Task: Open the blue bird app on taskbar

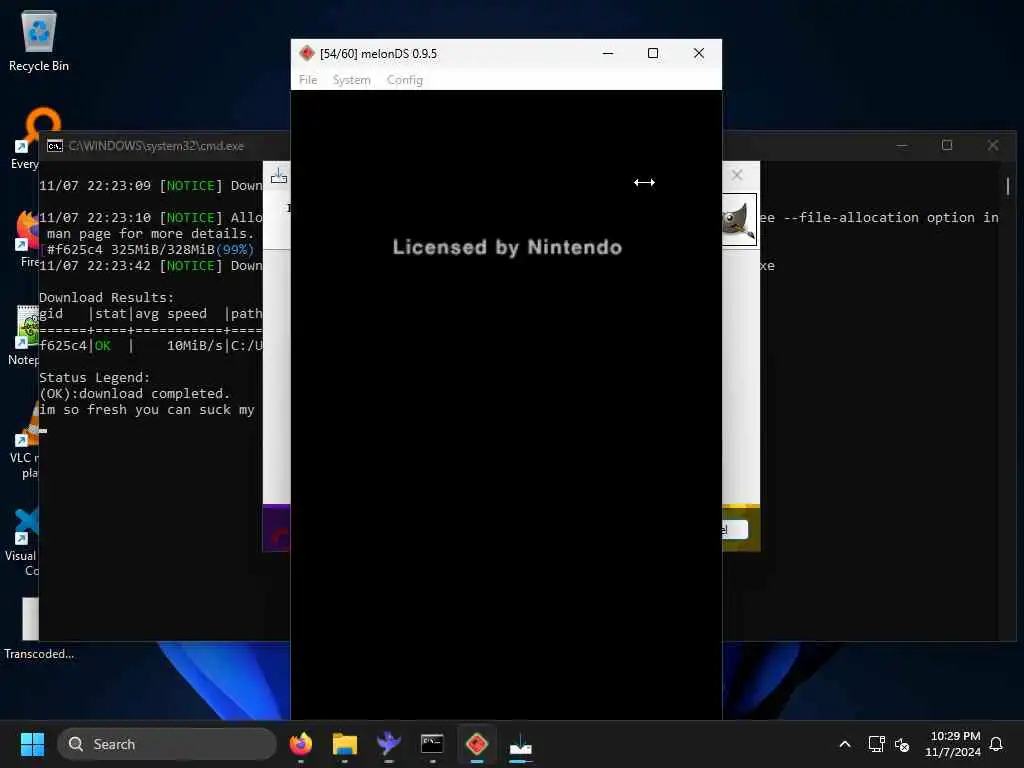Action: coord(389,744)
